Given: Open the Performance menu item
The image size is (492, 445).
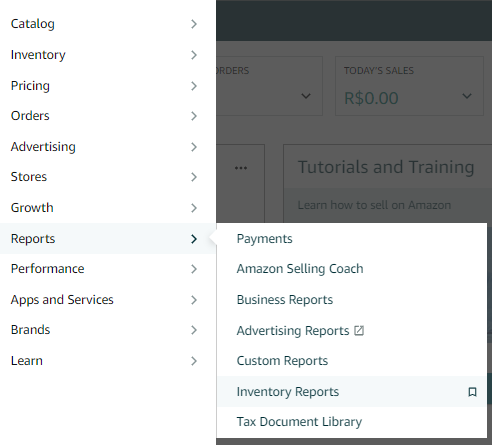Looking at the screenshot, I should [x=108, y=269].
